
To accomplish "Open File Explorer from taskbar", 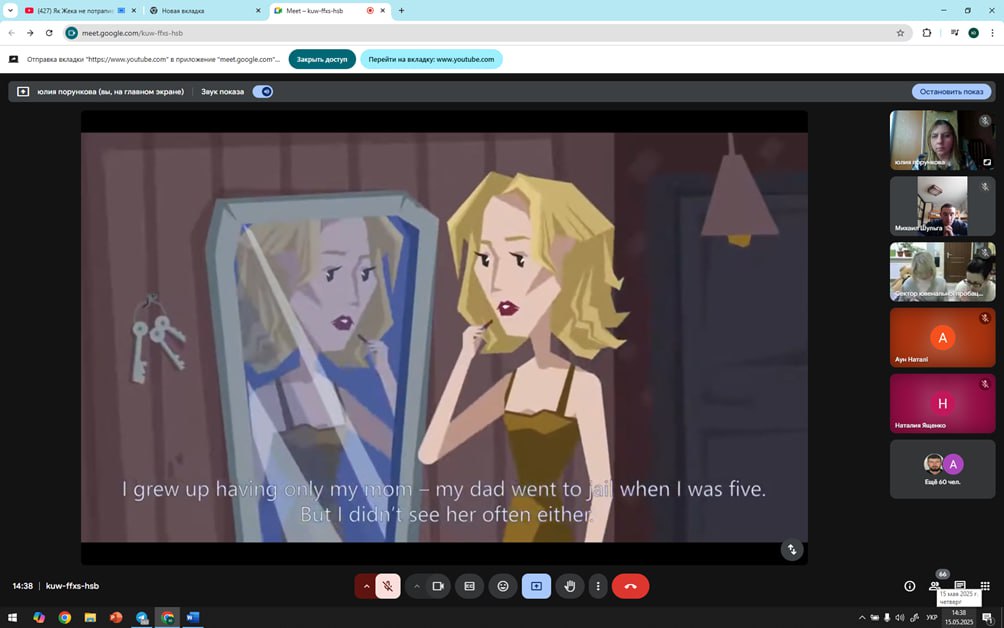I will pos(90,617).
